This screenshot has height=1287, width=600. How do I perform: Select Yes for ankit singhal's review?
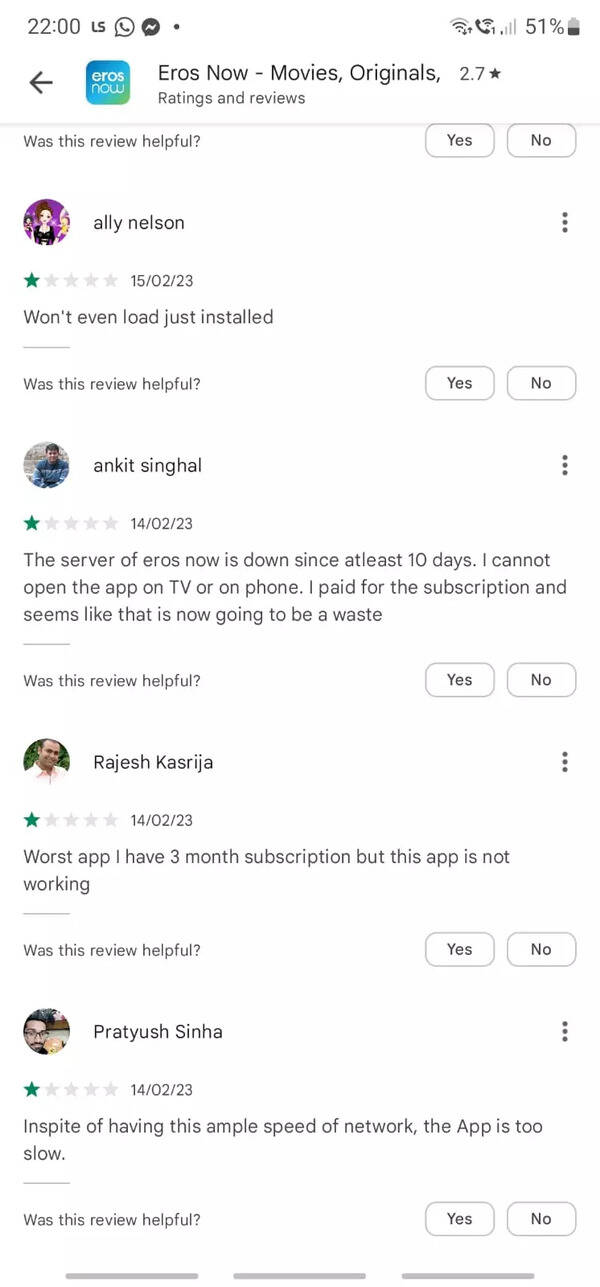pyautogui.click(x=460, y=680)
